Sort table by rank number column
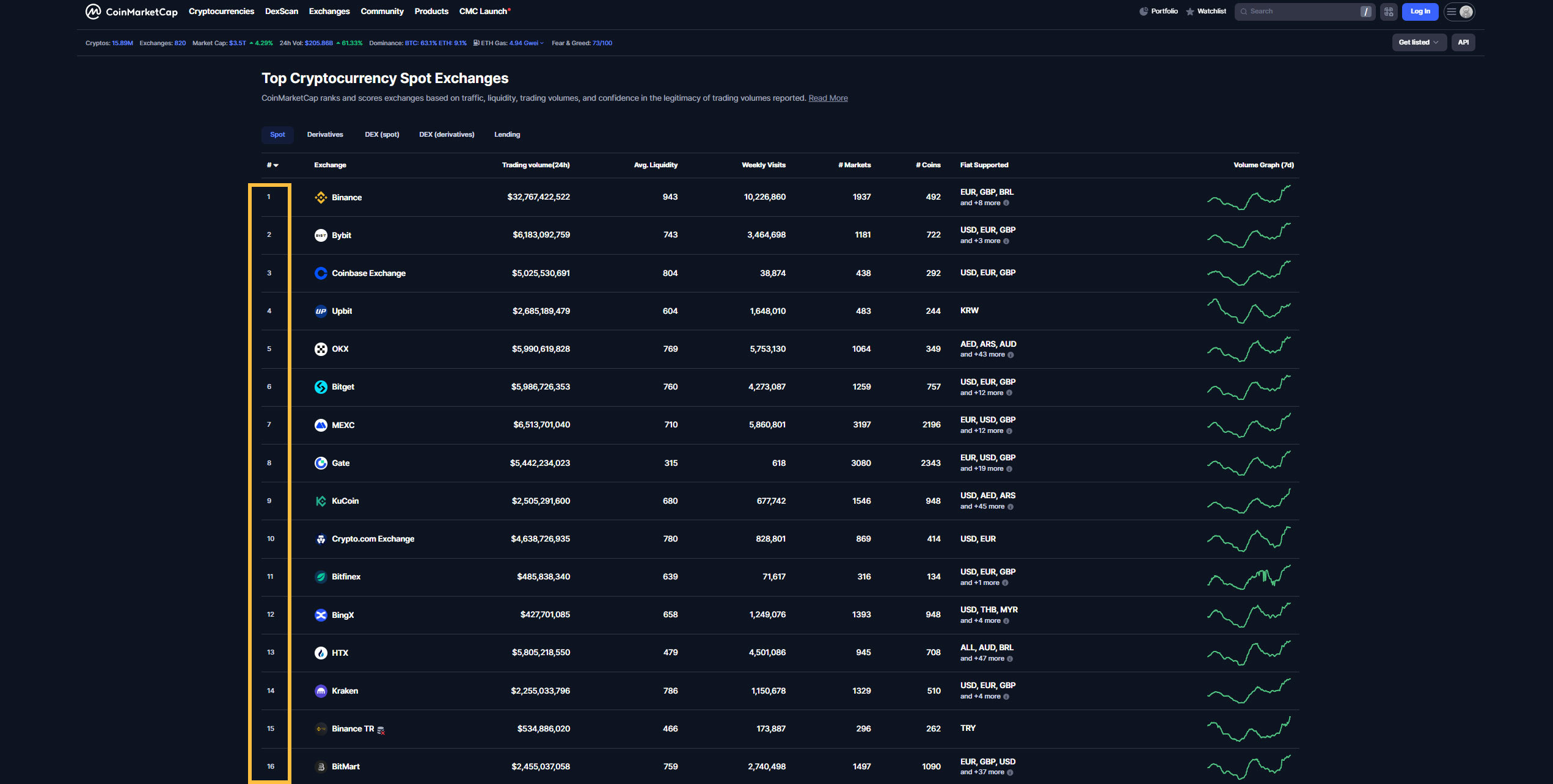Viewport: 1553px width, 784px height. tap(272, 165)
